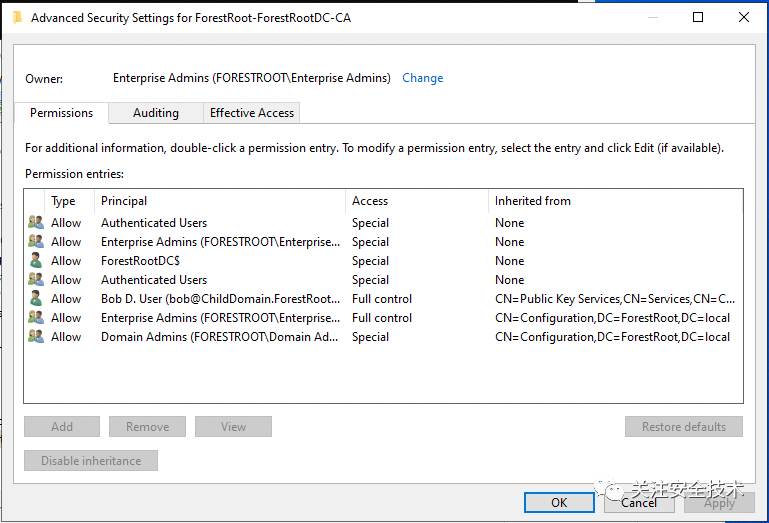Click the Remove button
Viewport: 769px width, 523px height.
(x=147, y=426)
